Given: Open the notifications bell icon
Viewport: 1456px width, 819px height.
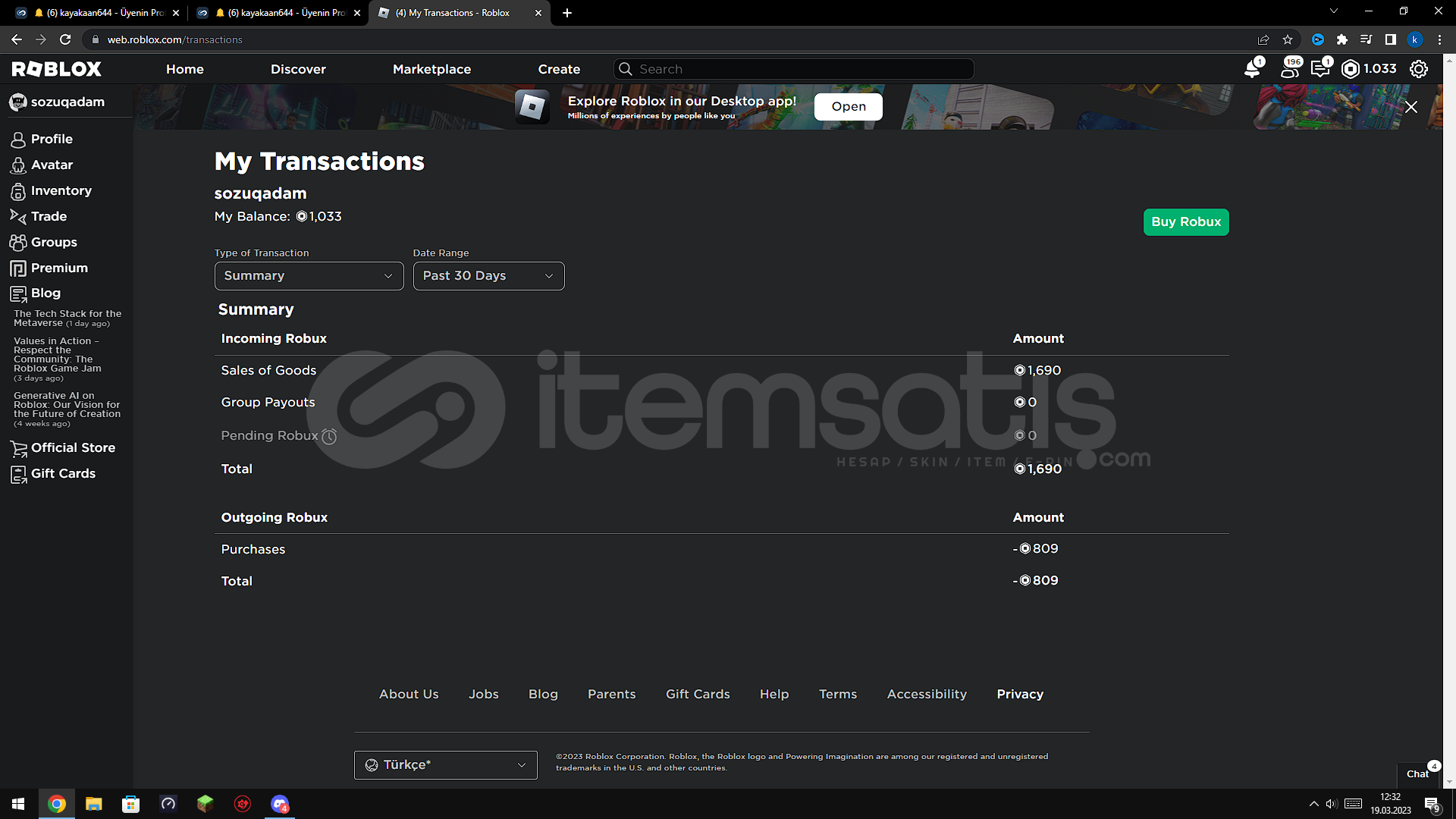Looking at the screenshot, I should pyautogui.click(x=1252, y=69).
